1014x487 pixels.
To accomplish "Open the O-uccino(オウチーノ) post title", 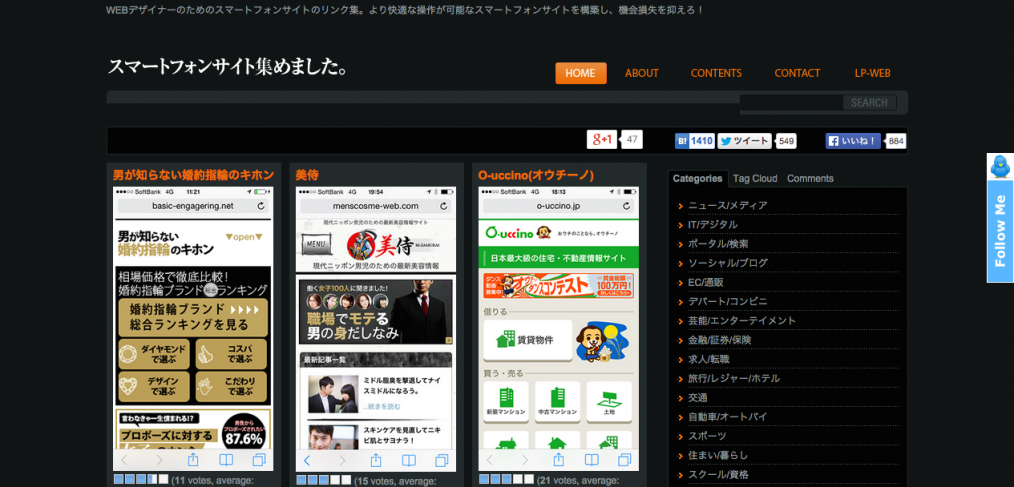I will 536,175.
